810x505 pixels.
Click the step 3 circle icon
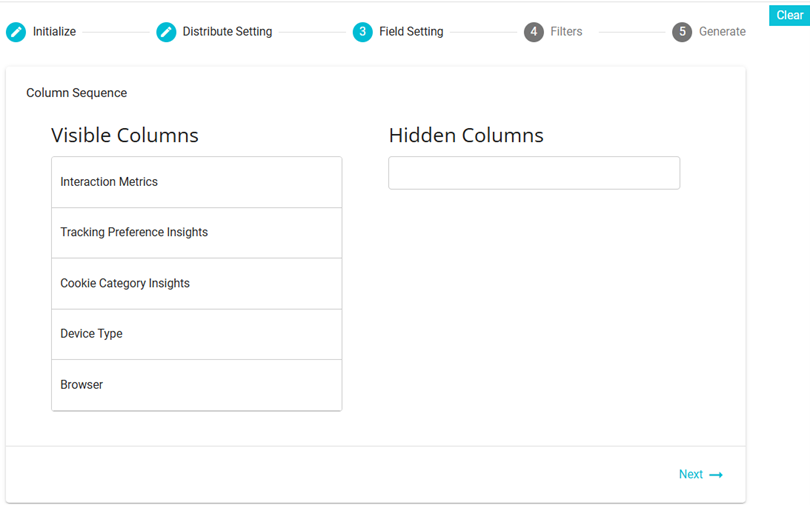[x=362, y=32]
